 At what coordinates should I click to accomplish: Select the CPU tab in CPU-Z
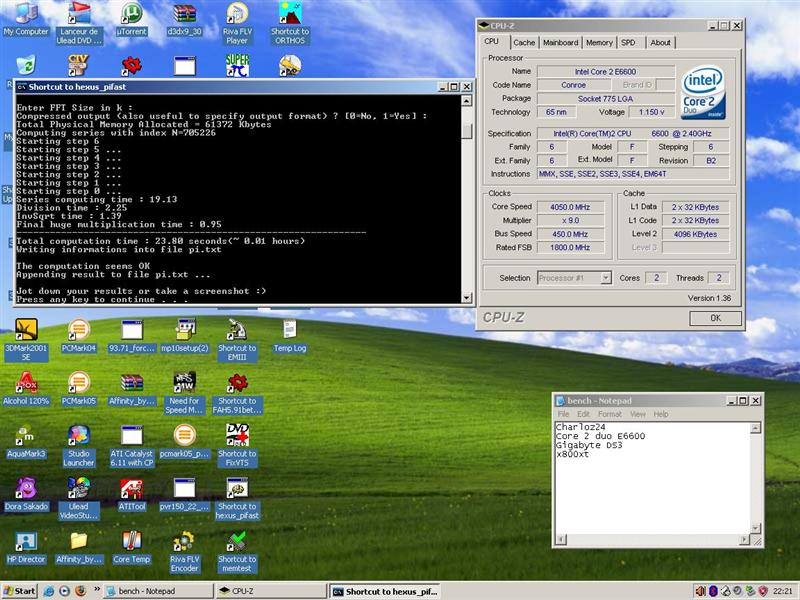point(492,41)
